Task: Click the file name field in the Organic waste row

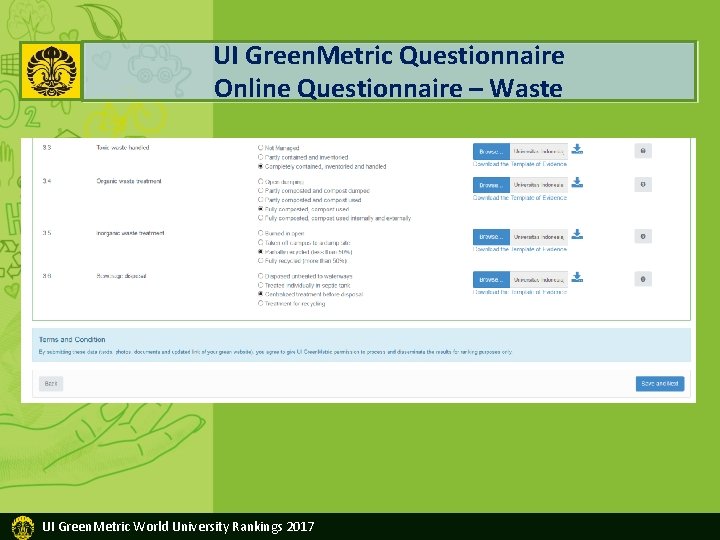Action: (x=539, y=185)
